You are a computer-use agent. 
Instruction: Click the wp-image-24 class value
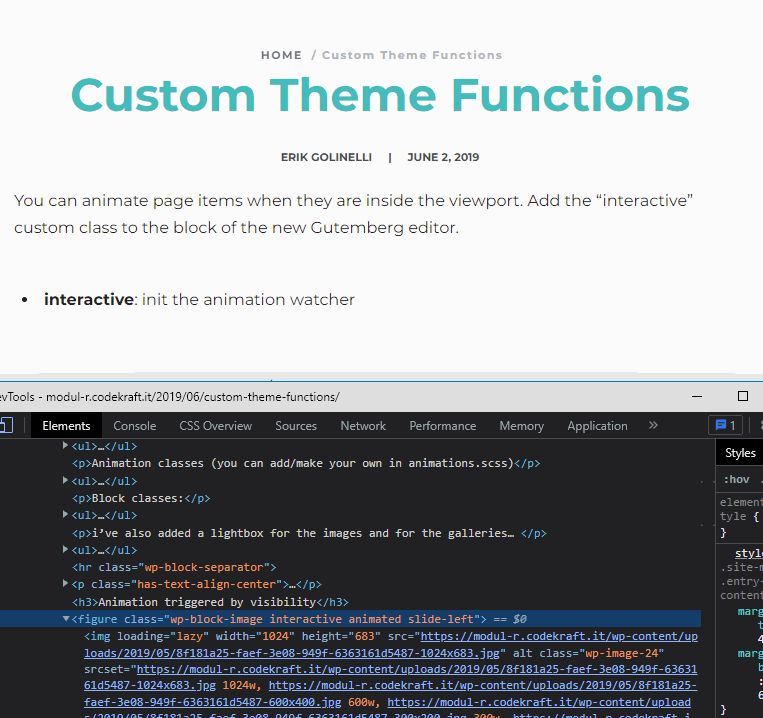pos(622,653)
